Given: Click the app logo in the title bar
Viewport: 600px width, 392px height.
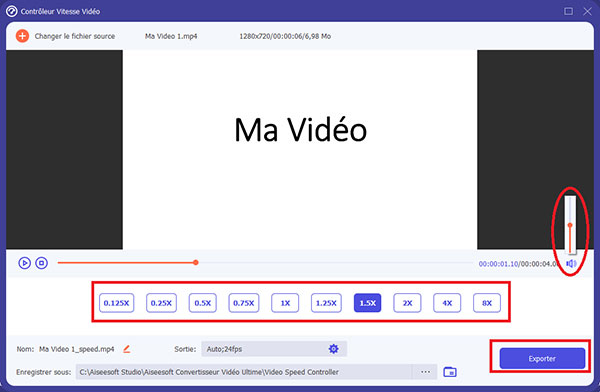Looking at the screenshot, I should click(11, 11).
